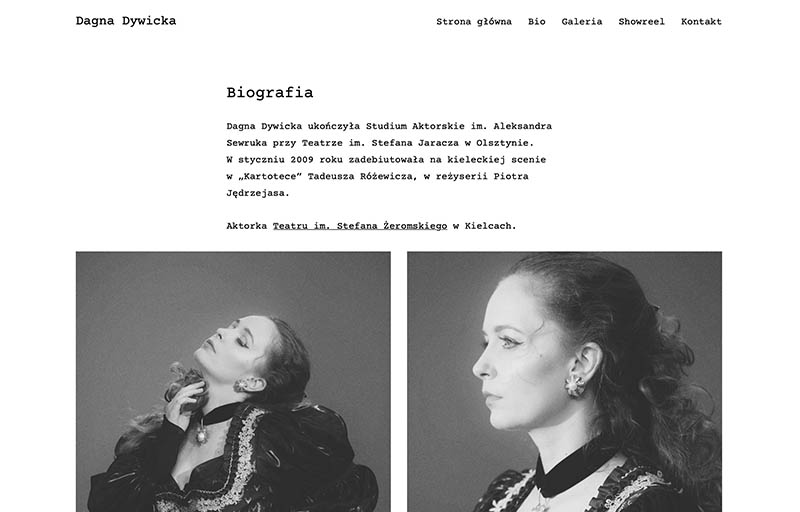Open the Kontakt page
Image resolution: width=800 pixels, height=512 pixels.
coord(701,21)
